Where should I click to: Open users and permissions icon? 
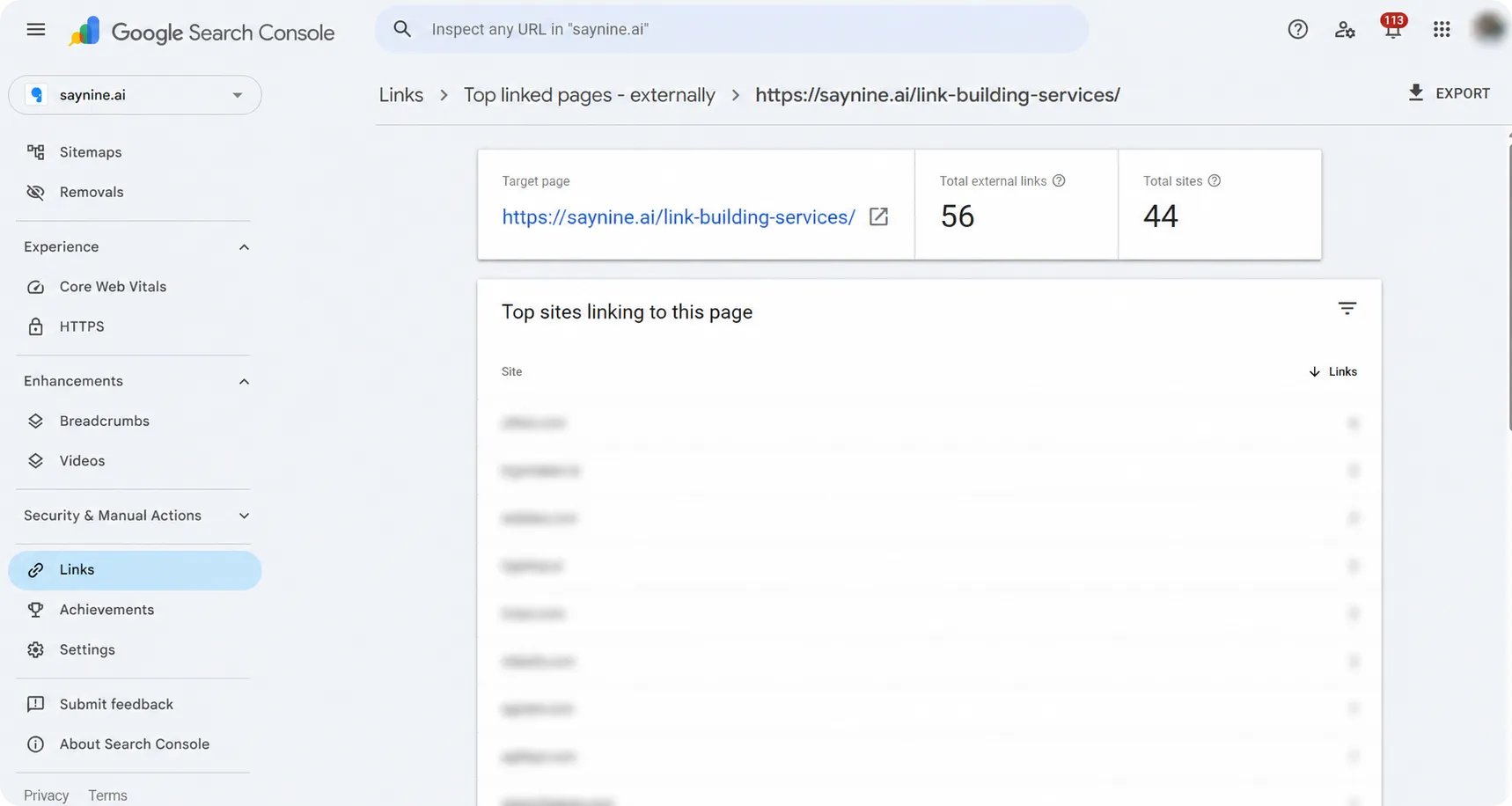(x=1345, y=29)
